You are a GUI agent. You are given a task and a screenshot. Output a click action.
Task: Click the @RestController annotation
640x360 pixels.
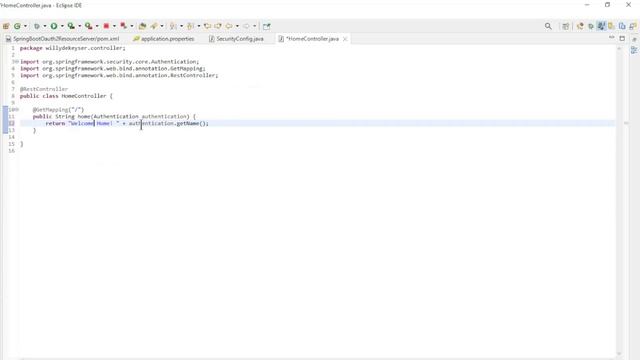(44, 89)
